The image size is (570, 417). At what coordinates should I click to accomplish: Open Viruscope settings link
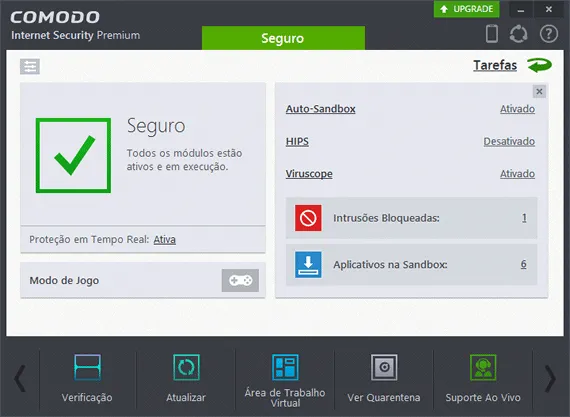309,174
